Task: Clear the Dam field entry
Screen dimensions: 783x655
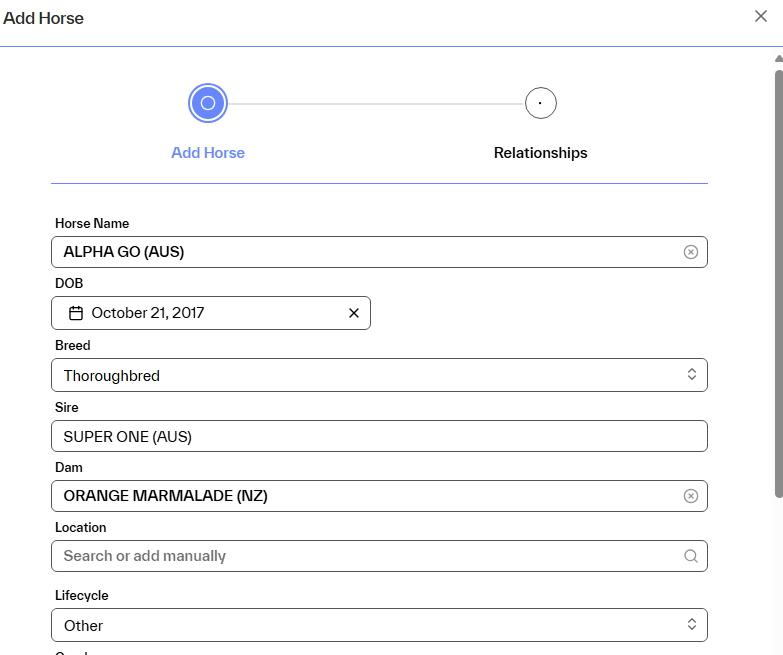Action: pos(690,496)
